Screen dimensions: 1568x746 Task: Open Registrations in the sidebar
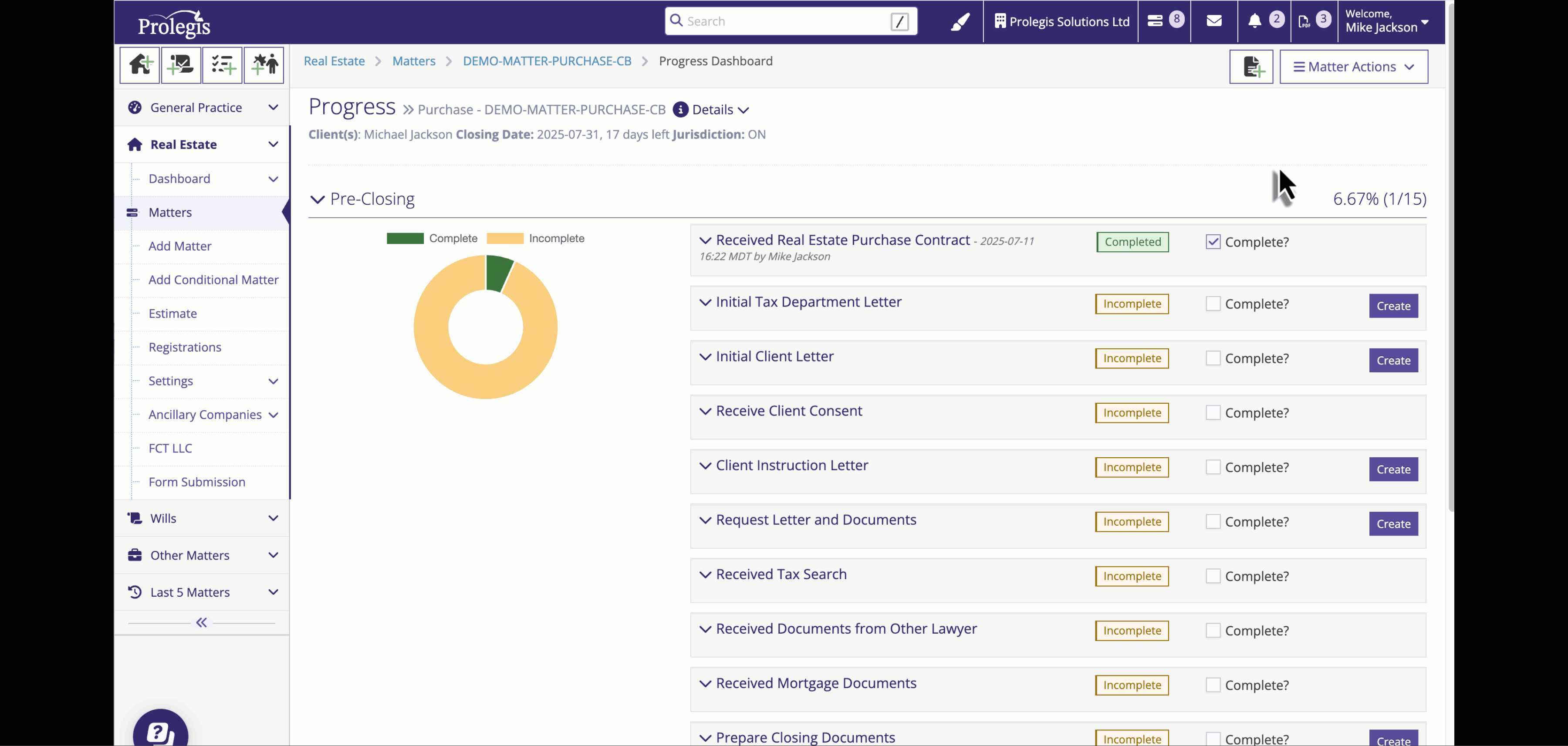pos(184,347)
